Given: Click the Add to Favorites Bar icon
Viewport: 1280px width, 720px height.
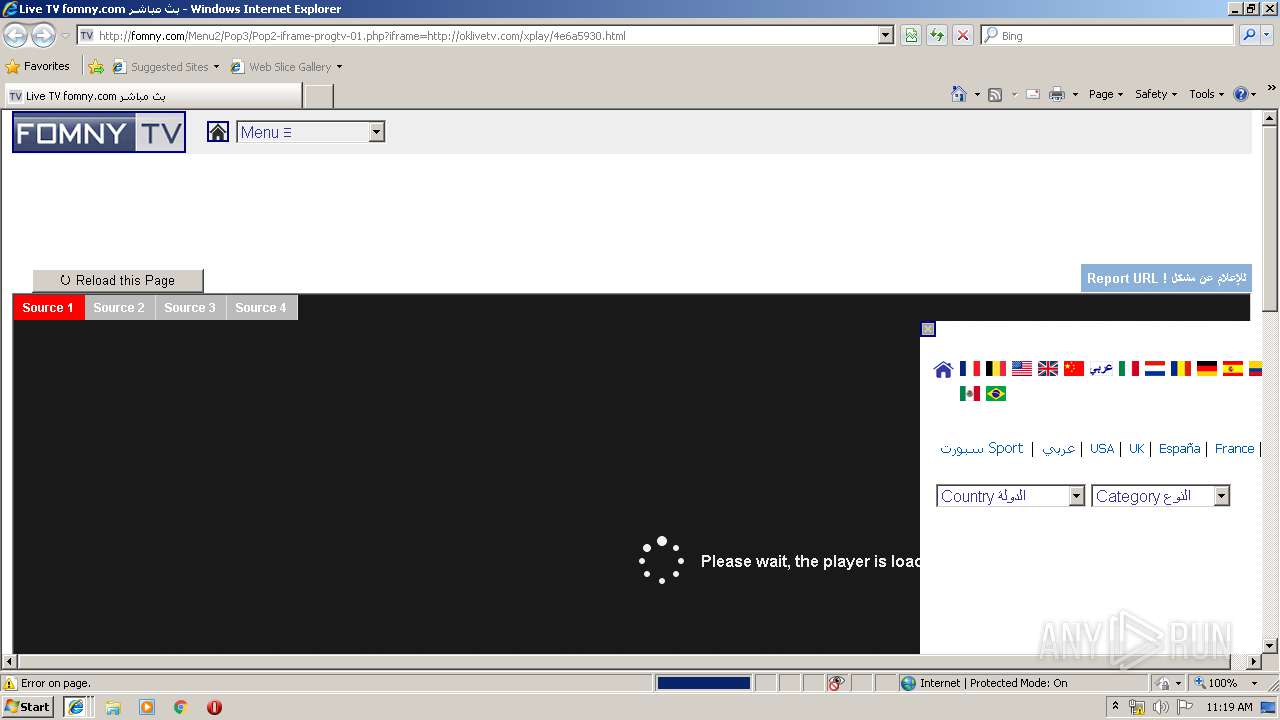Looking at the screenshot, I should 96,67.
